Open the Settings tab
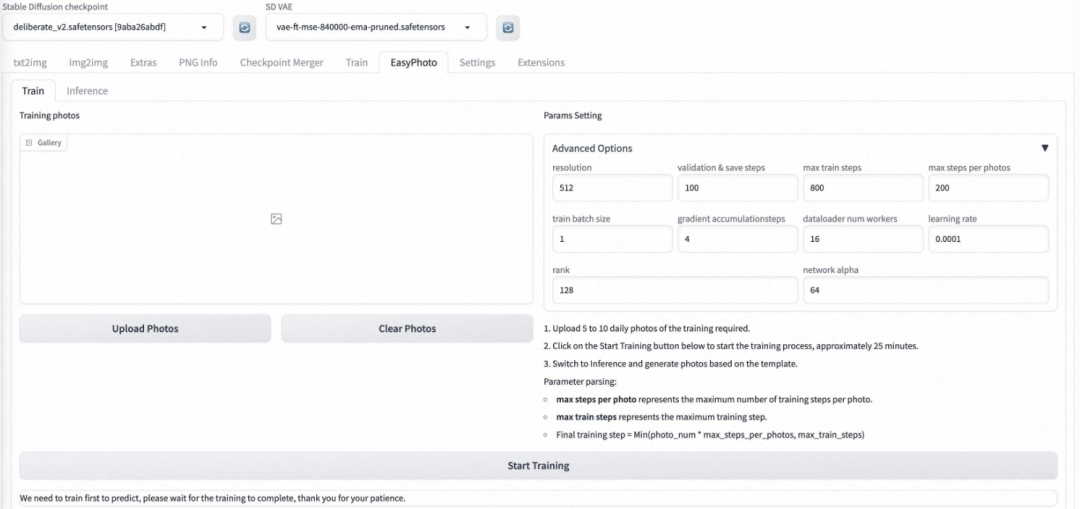1080x509 pixels. pos(477,62)
